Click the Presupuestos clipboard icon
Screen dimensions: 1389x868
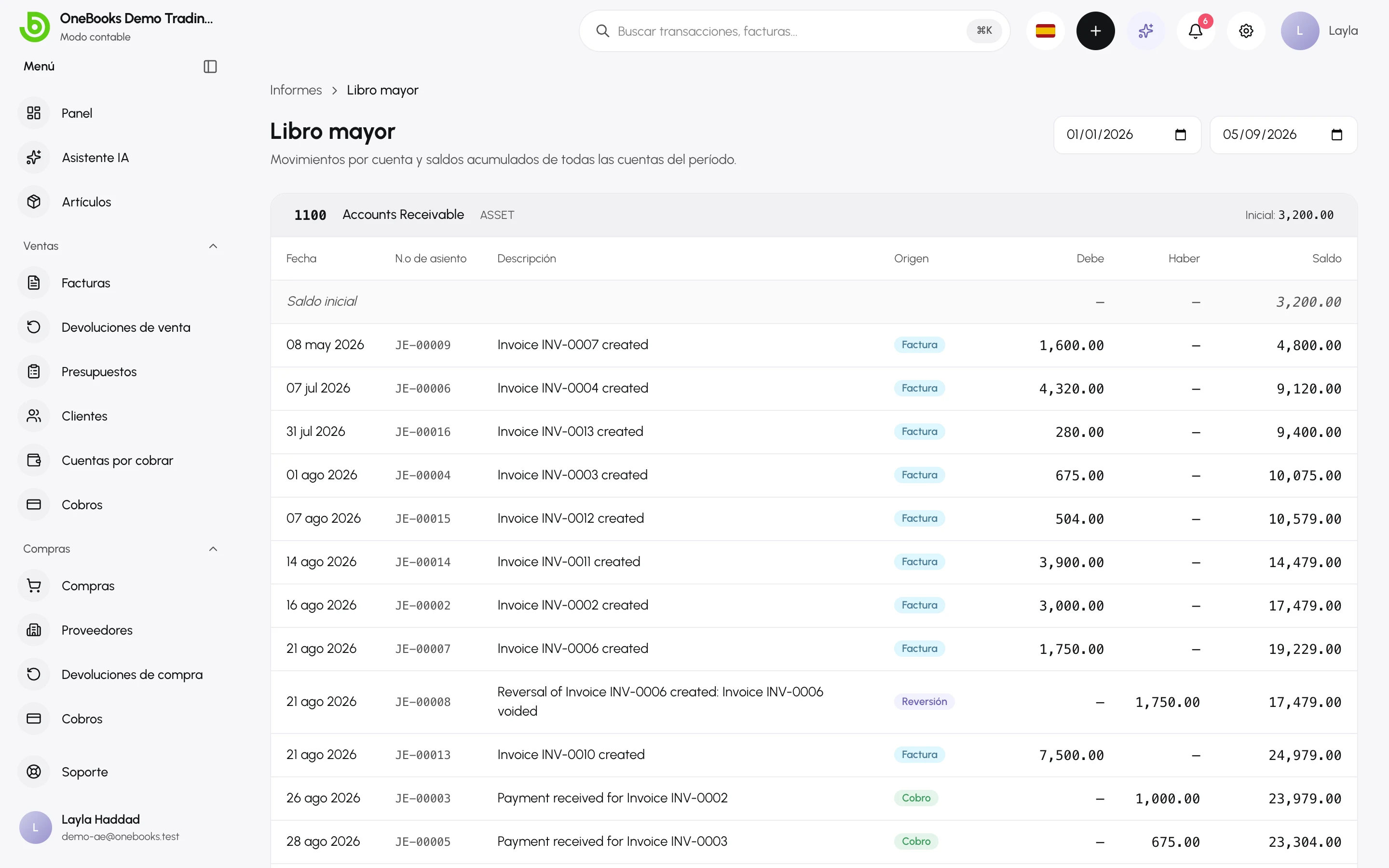(34, 371)
